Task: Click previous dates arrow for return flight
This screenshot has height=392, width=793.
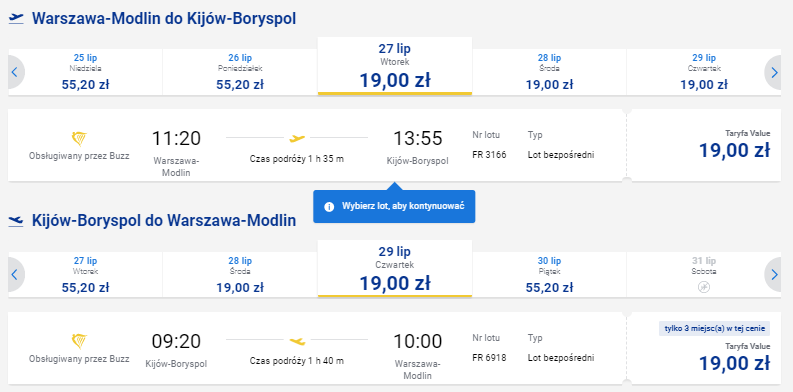Action: pos(14,275)
